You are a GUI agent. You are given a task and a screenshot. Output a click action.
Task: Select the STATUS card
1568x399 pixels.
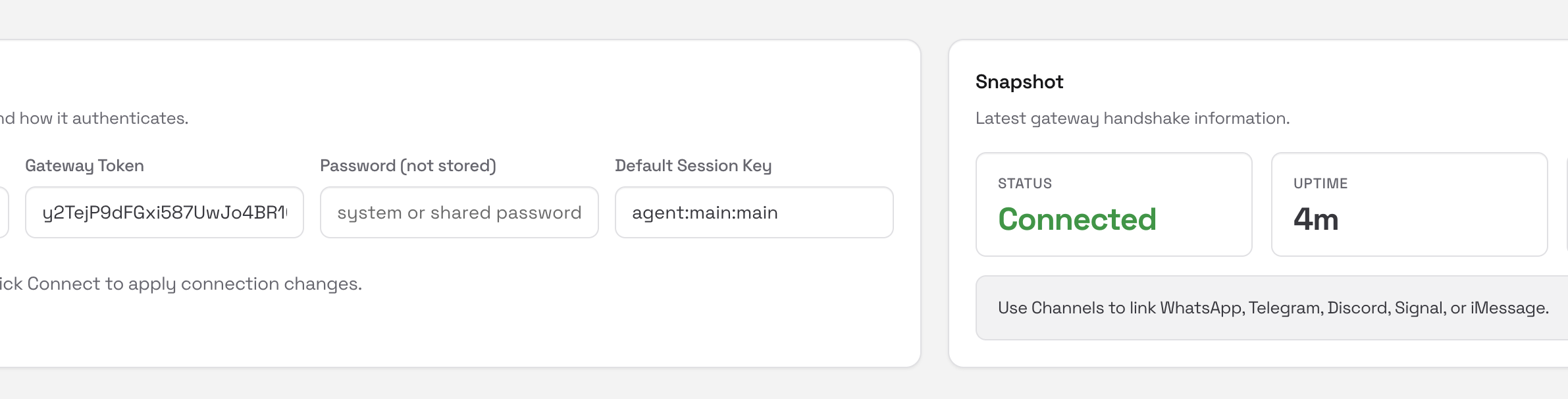point(1114,204)
